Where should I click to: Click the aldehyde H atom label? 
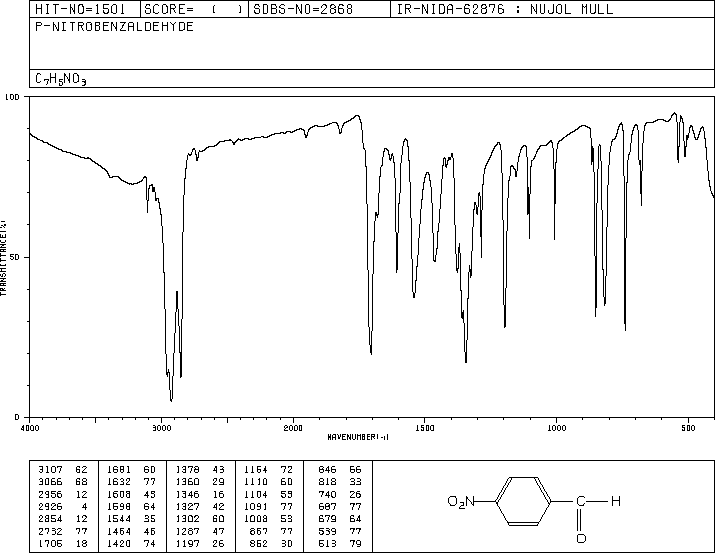pyautogui.click(x=616, y=501)
